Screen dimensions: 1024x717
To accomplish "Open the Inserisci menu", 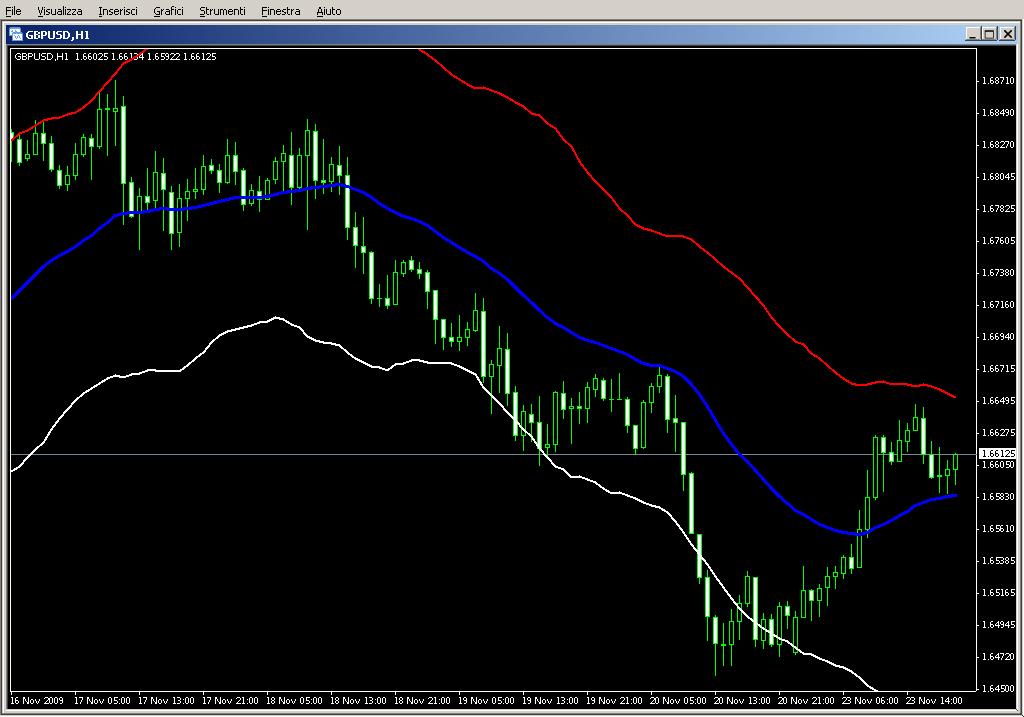I will 118,11.
